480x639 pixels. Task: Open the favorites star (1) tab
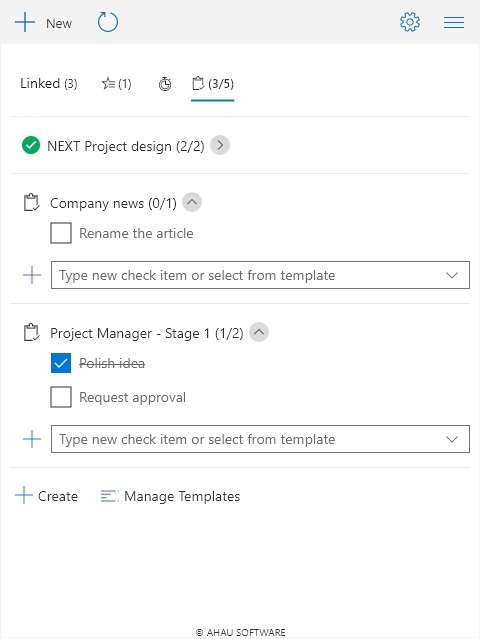tap(116, 84)
